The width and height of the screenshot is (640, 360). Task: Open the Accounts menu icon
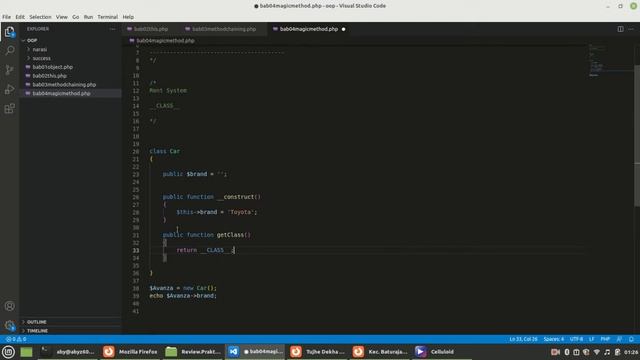[9, 306]
